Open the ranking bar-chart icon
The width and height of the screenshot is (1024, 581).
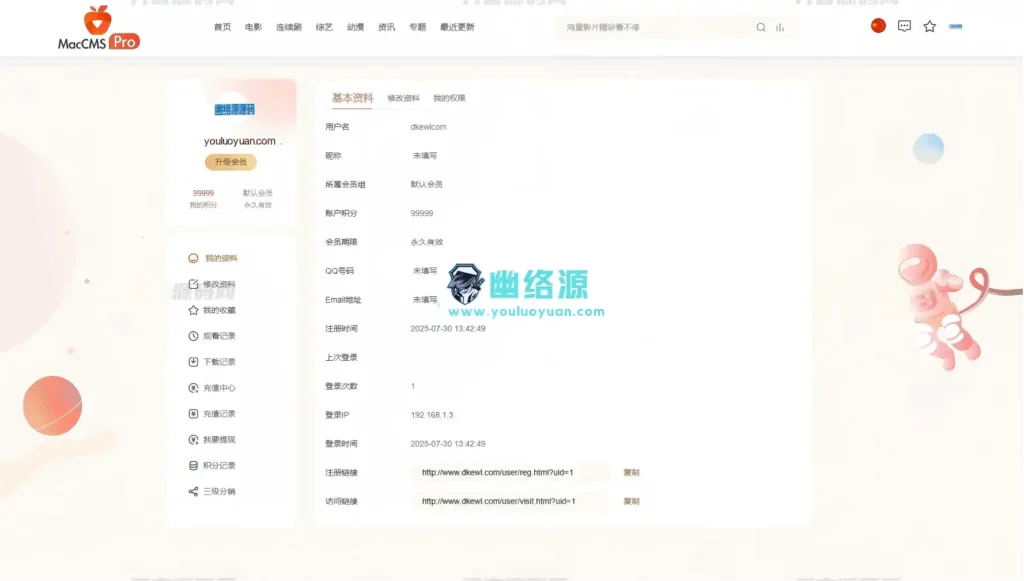coord(780,27)
